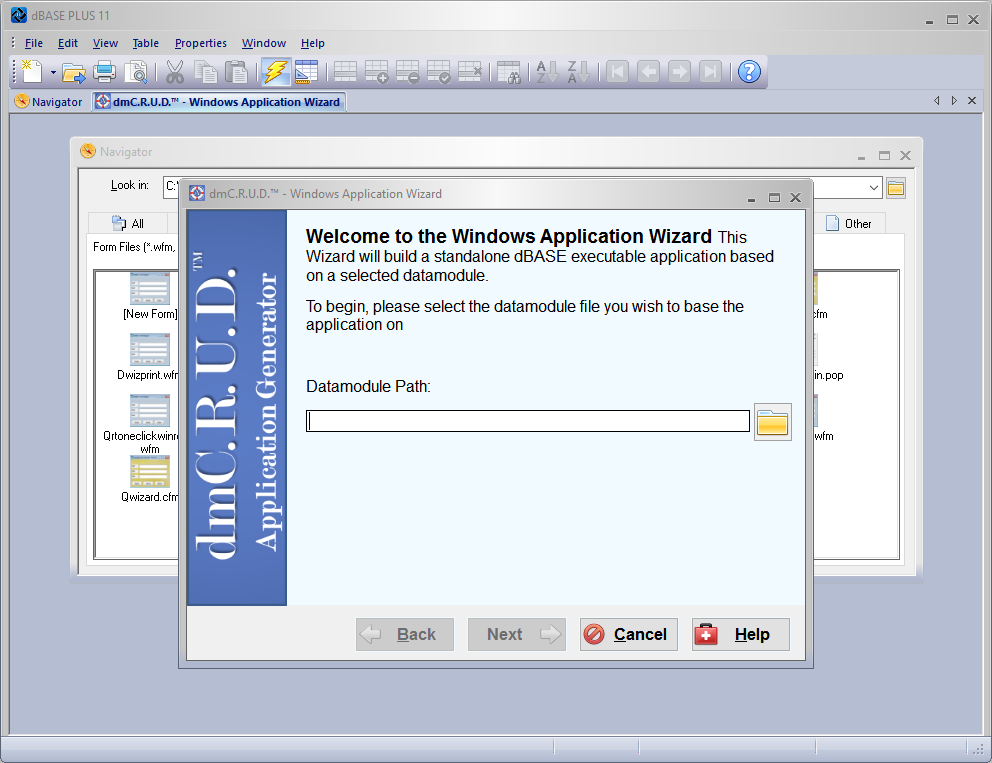Open the Edit menu
The height and width of the screenshot is (763, 992).
point(68,43)
